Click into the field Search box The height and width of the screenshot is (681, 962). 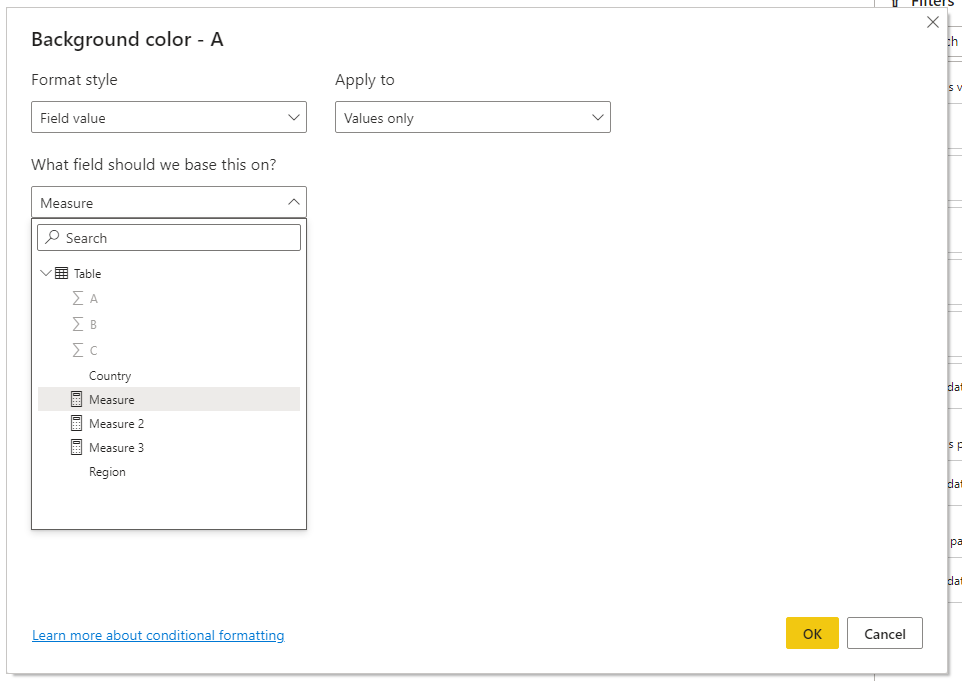point(169,237)
